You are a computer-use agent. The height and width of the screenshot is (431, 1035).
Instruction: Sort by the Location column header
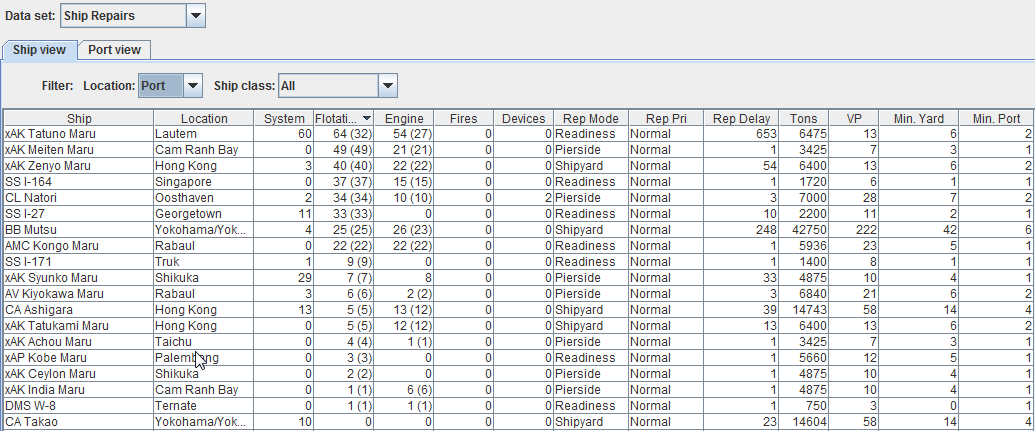click(x=204, y=118)
